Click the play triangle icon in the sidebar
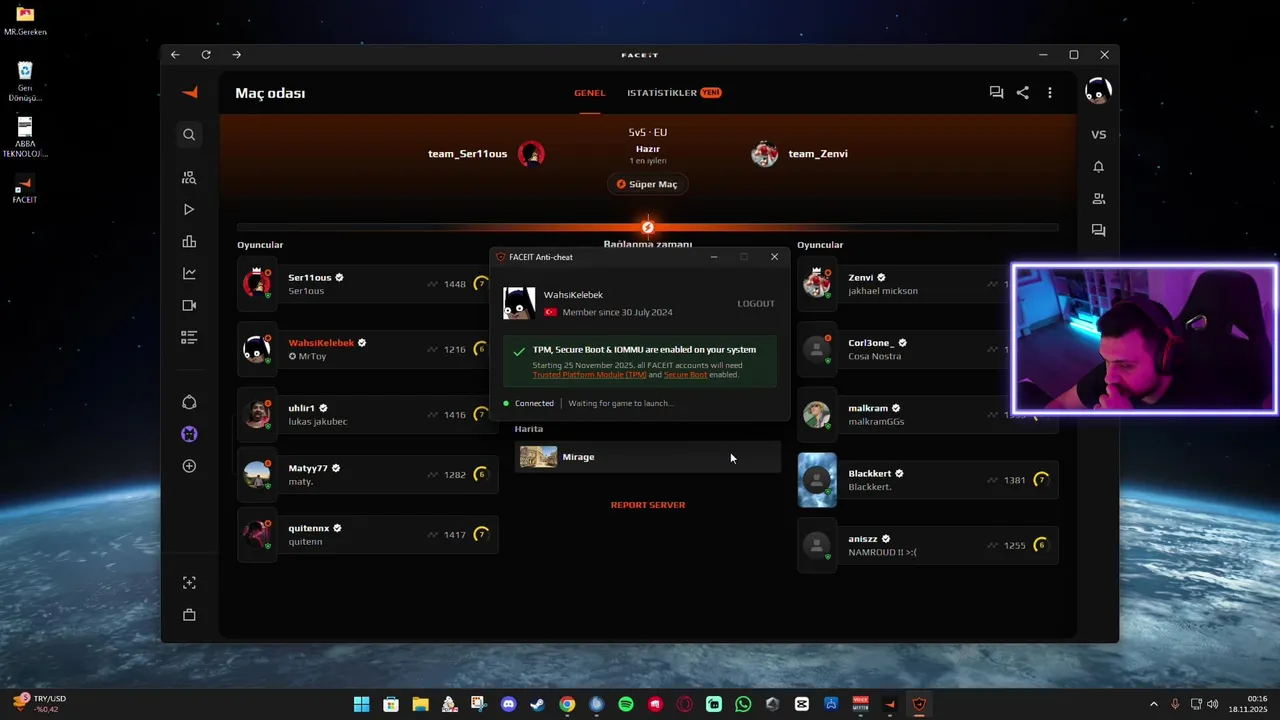Image resolution: width=1280 pixels, height=720 pixels. [189, 210]
